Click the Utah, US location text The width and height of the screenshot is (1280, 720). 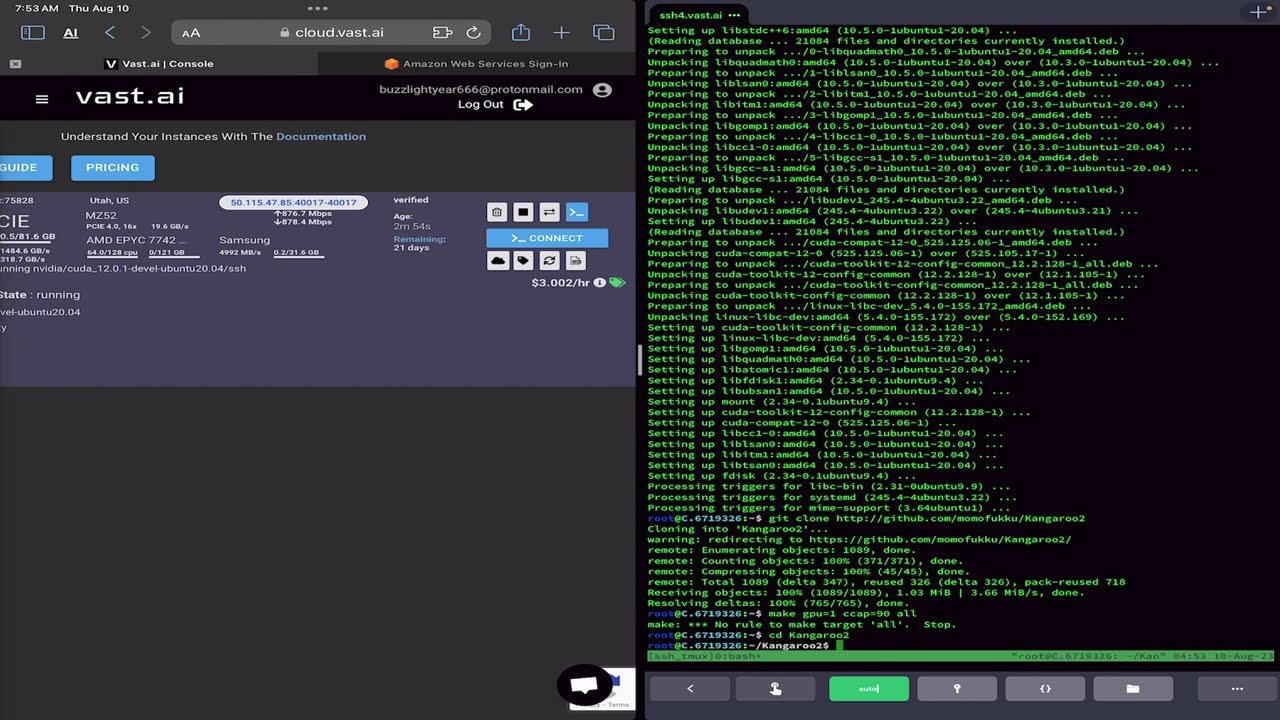coord(109,200)
